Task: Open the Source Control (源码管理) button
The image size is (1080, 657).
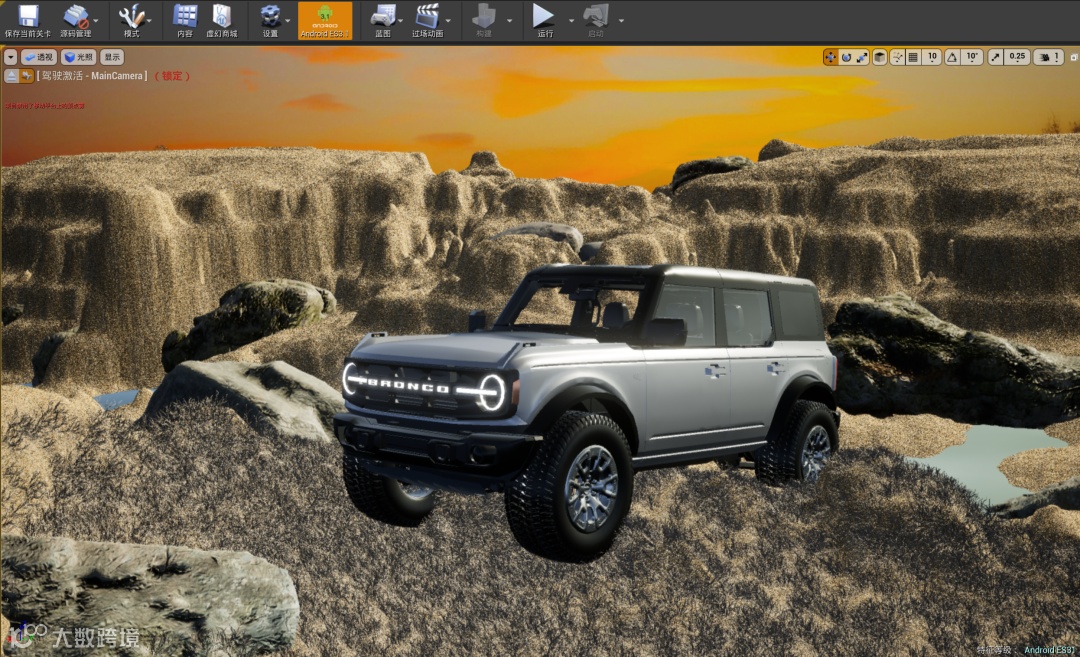Action: [x=75, y=21]
